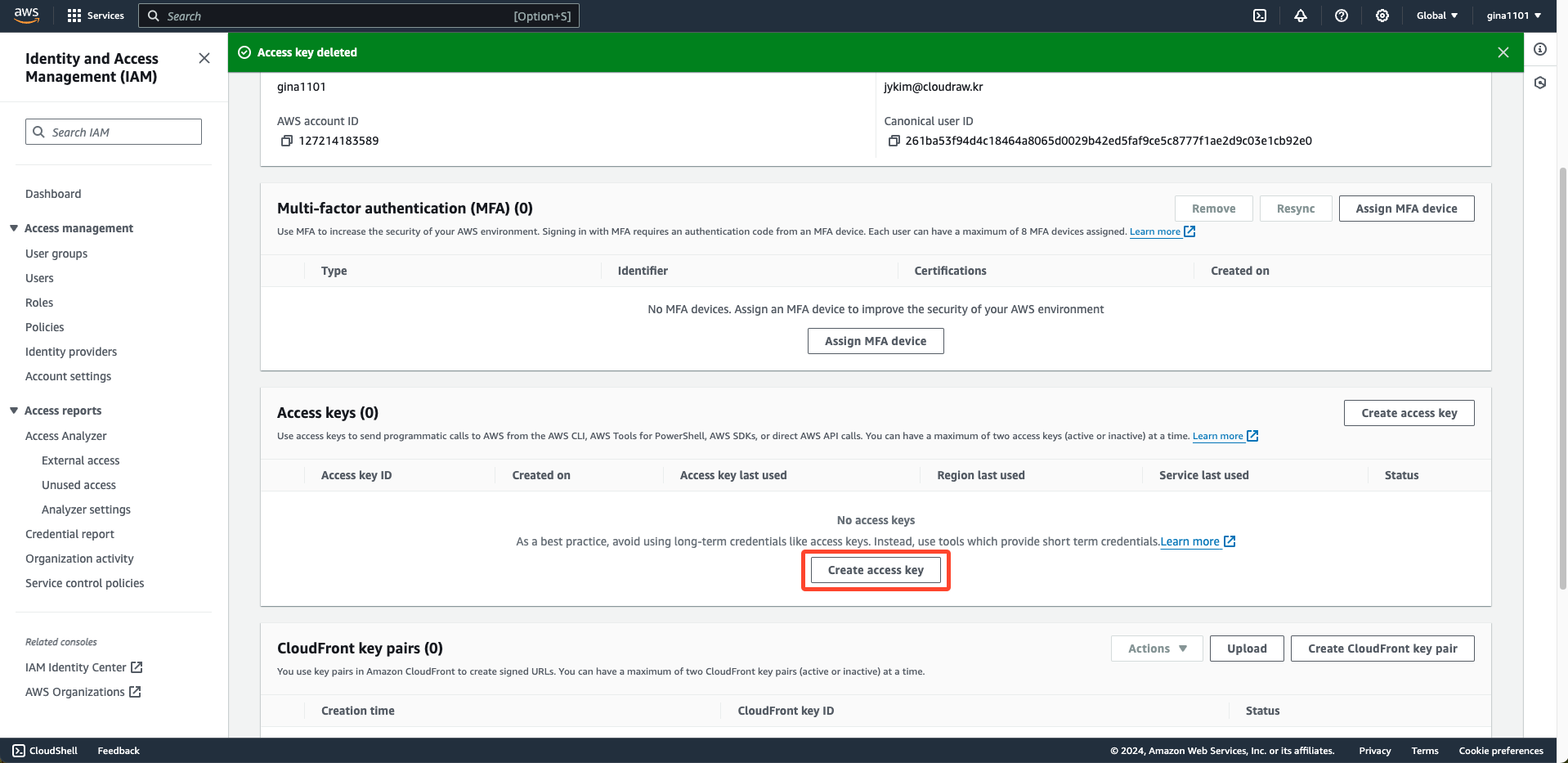The height and width of the screenshot is (763, 1568).
Task: Dismiss the Access key deleted banner
Action: point(1503,52)
